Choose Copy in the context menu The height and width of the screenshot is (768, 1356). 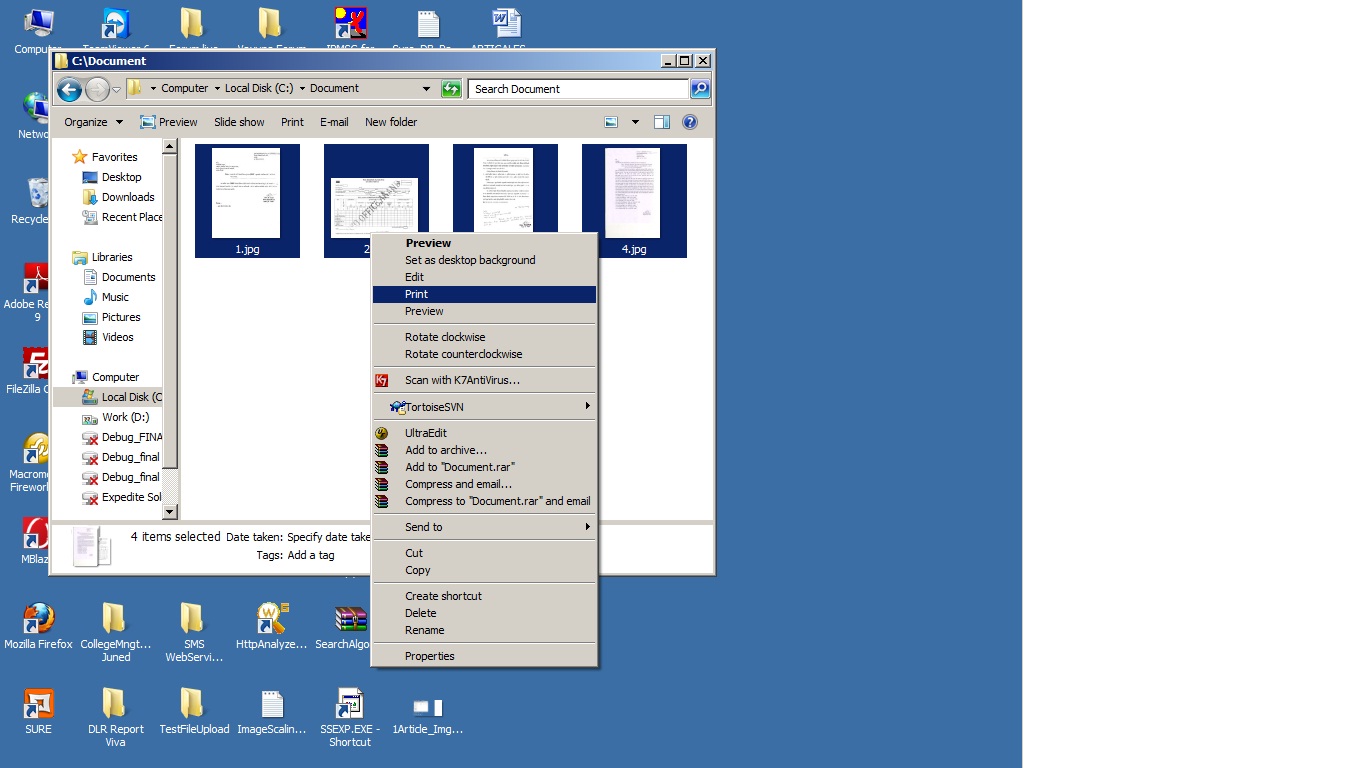484,570
